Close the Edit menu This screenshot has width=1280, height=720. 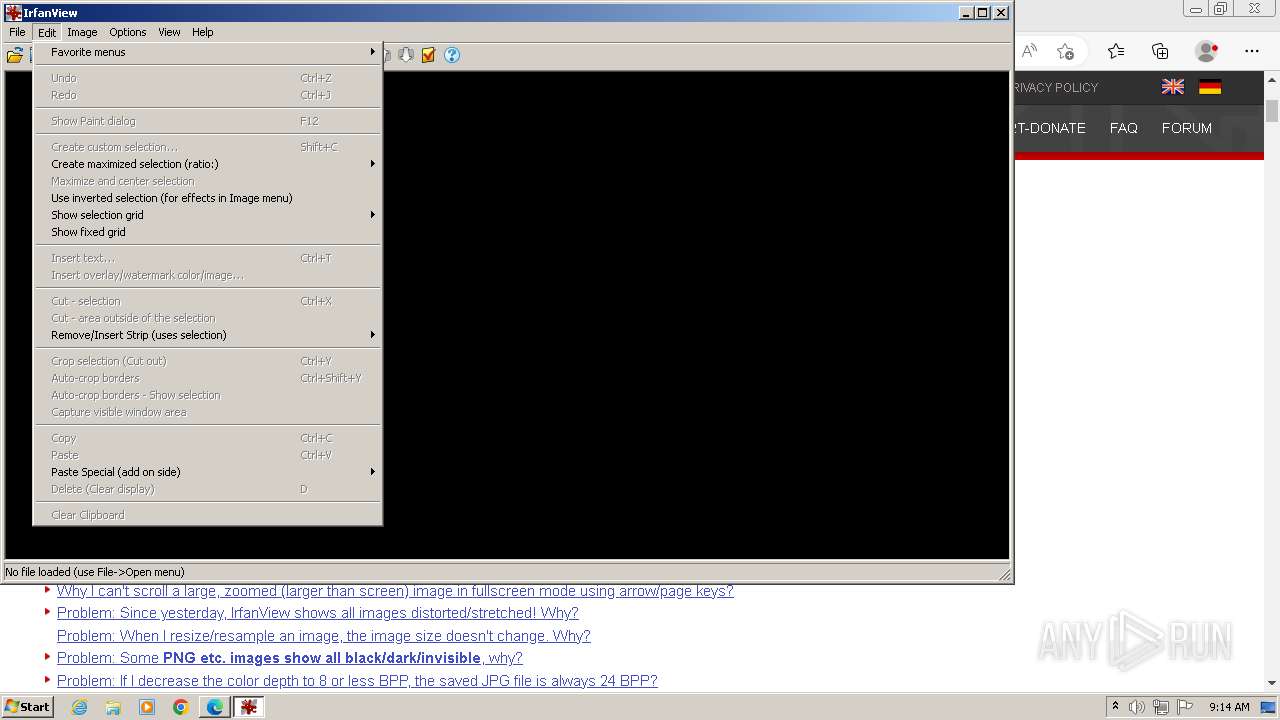click(47, 32)
